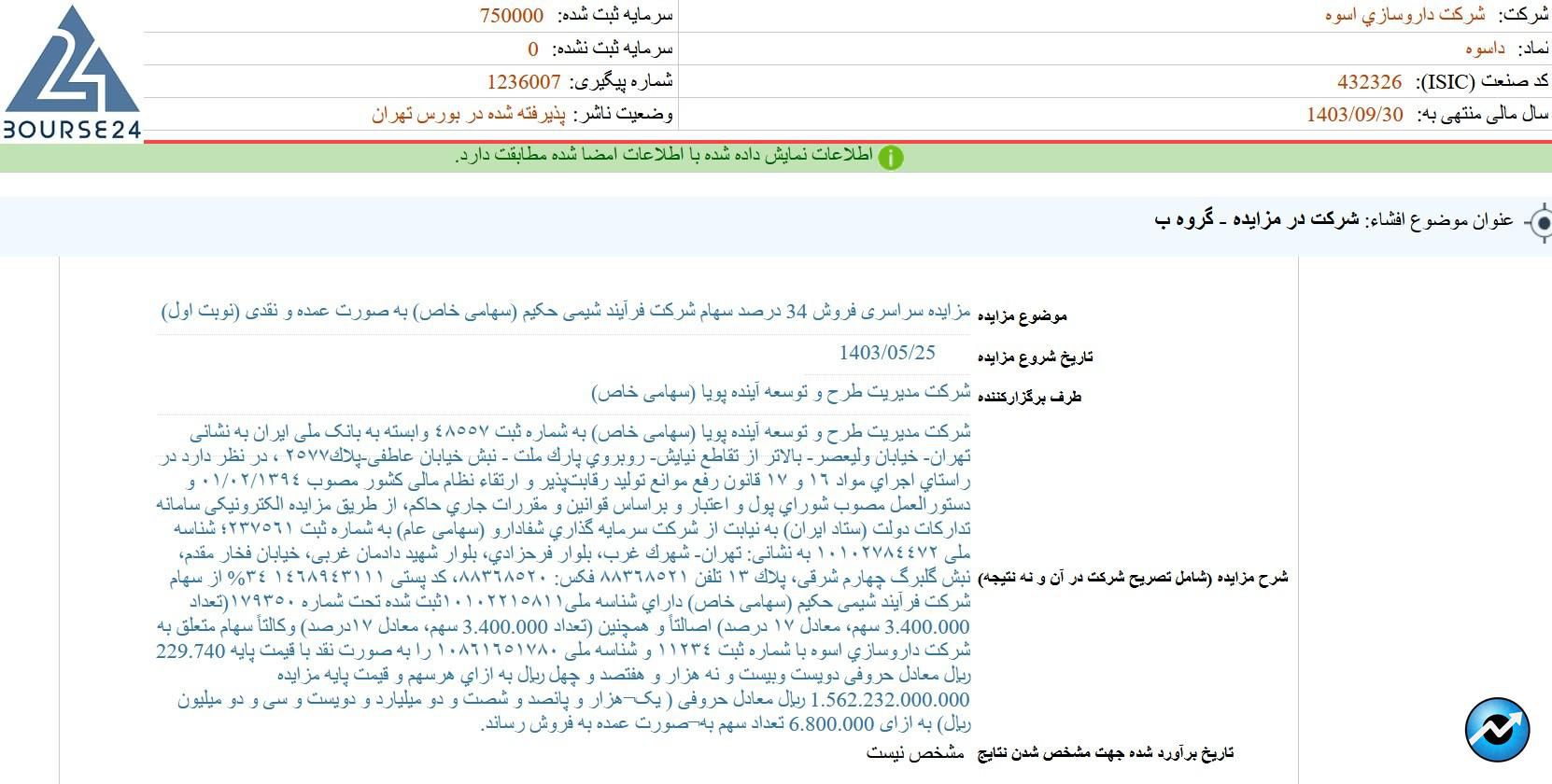Viewport: 1552px width, 784px height.
Task: Click the label تاریخ شروع مزایده
Action: [x=1035, y=357]
